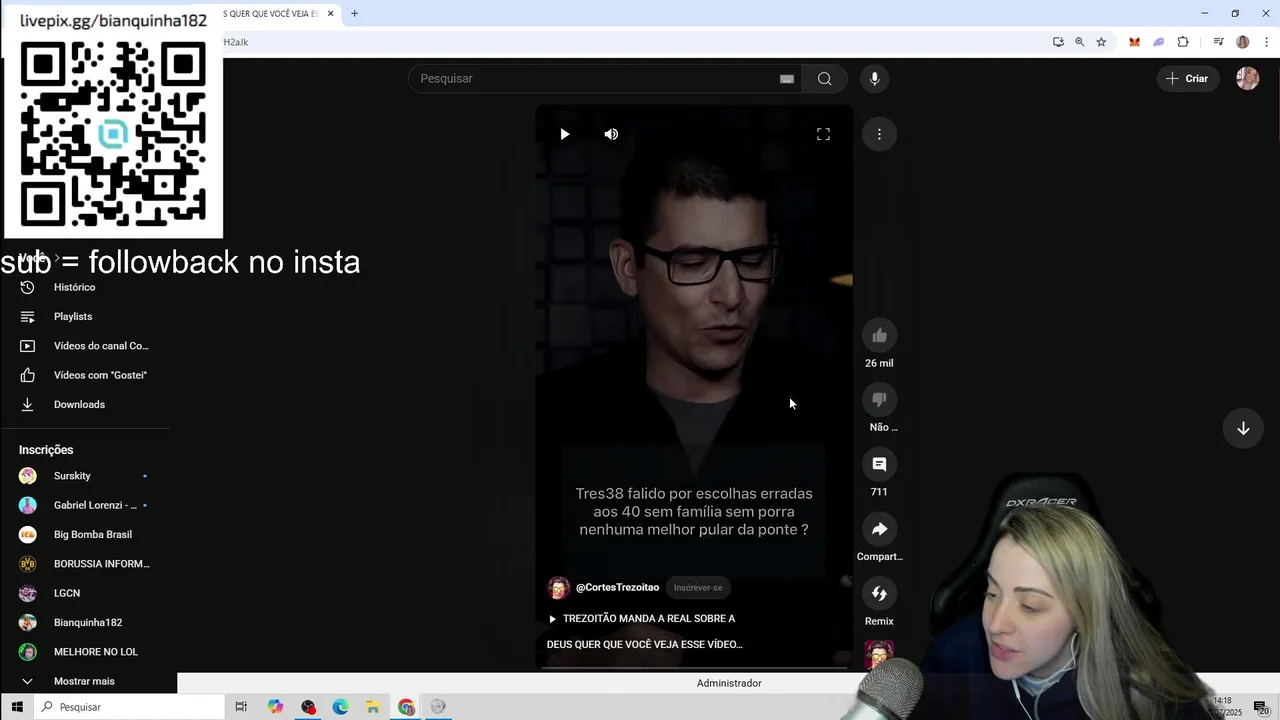The width and height of the screenshot is (1280, 720).
Task: Open a new Chrome tab
Action: coord(354,14)
